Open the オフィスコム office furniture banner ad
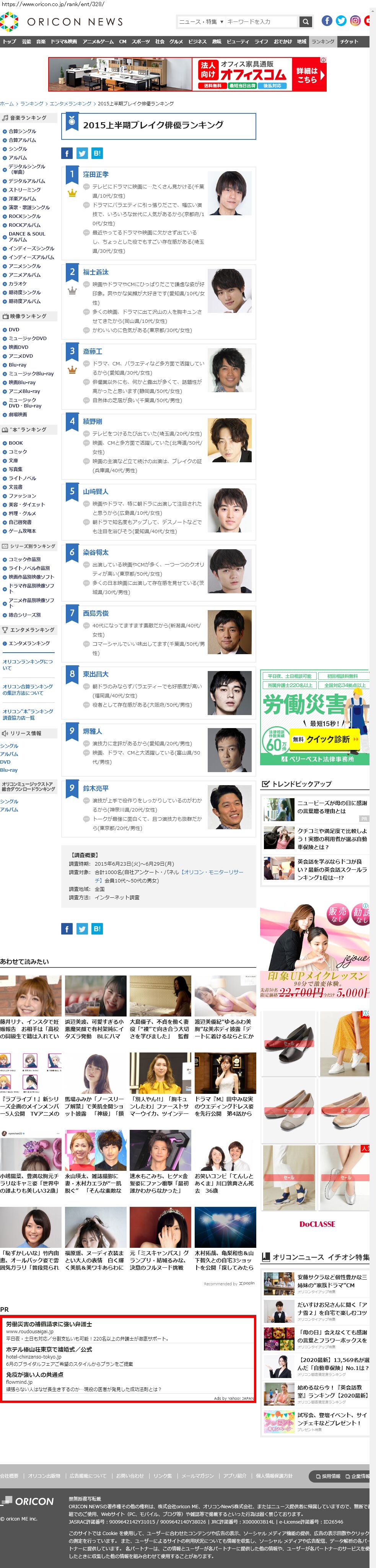This screenshot has height=1568, width=376. 187,74
